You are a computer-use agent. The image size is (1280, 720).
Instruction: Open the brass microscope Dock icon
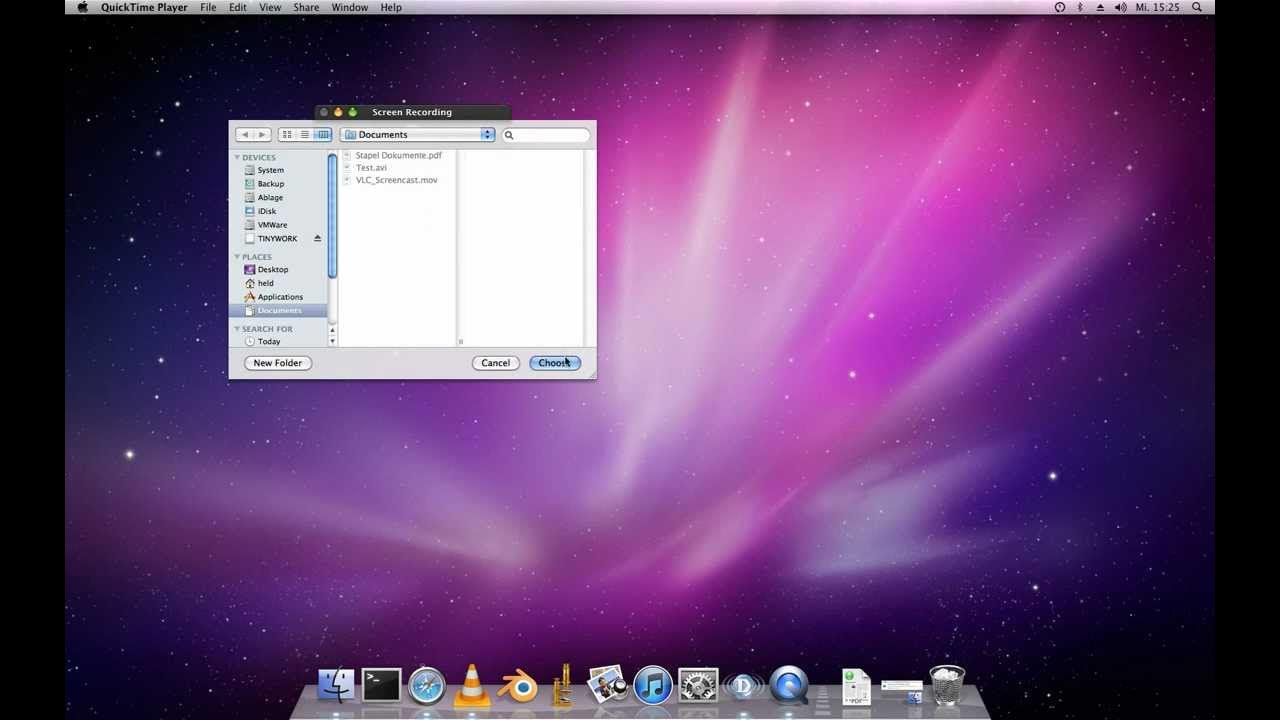pyautogui.click(x=563, y=685)
